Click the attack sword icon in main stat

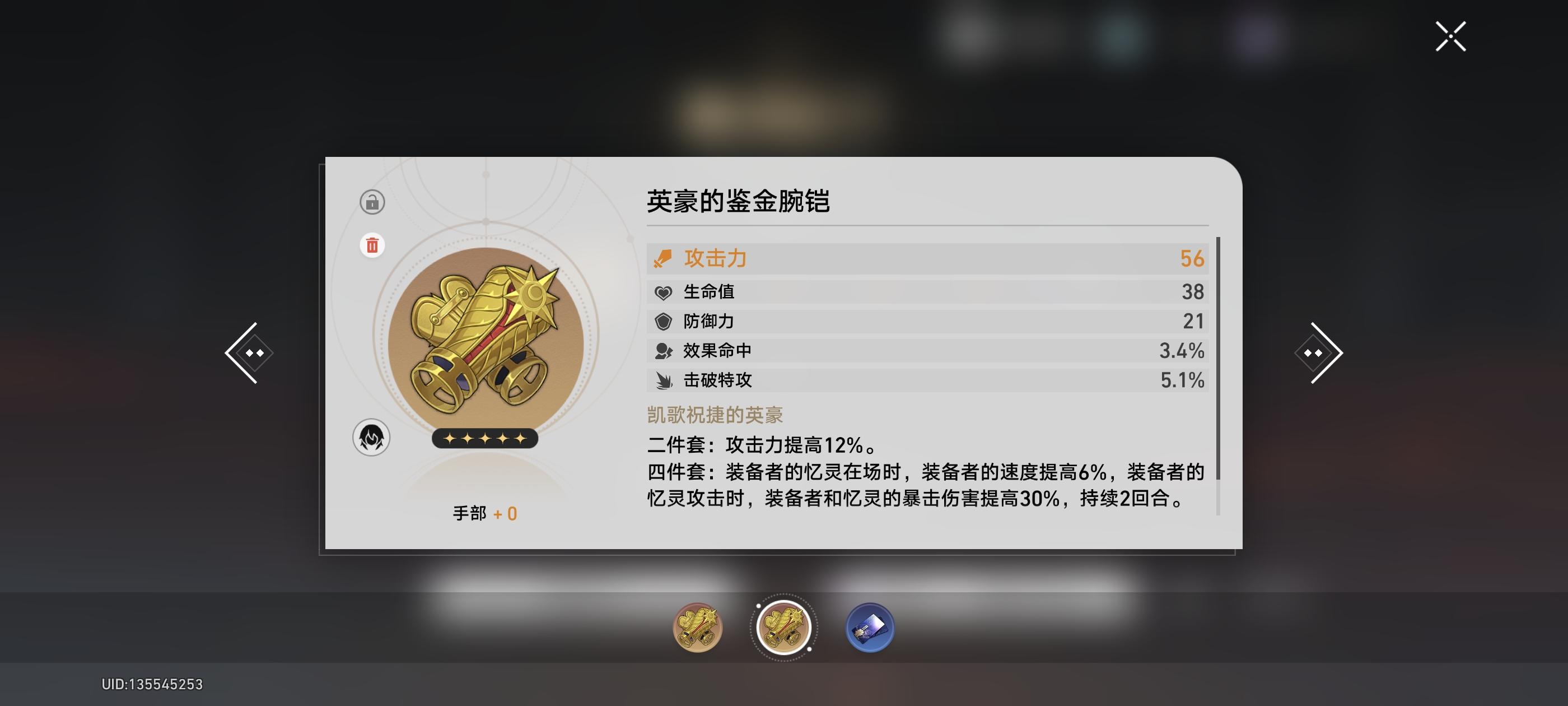point(662,258)
